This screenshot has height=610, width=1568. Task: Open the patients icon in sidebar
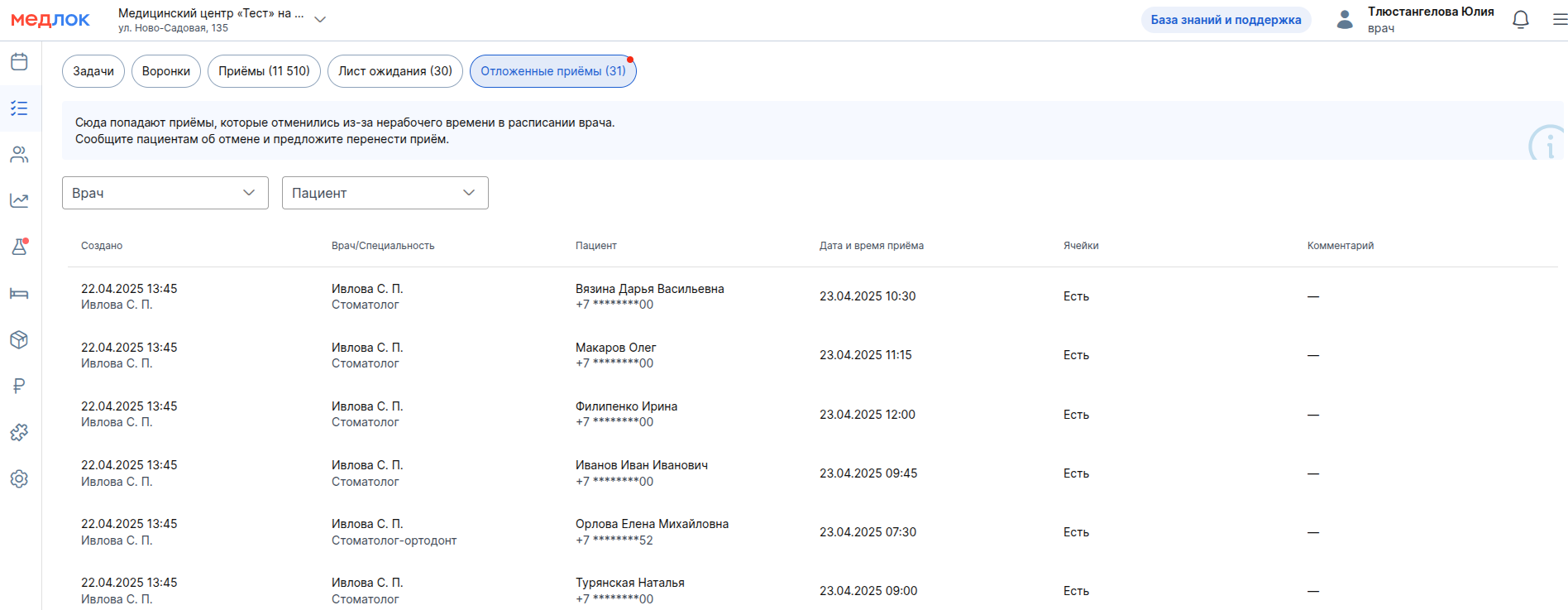(19, 155)
